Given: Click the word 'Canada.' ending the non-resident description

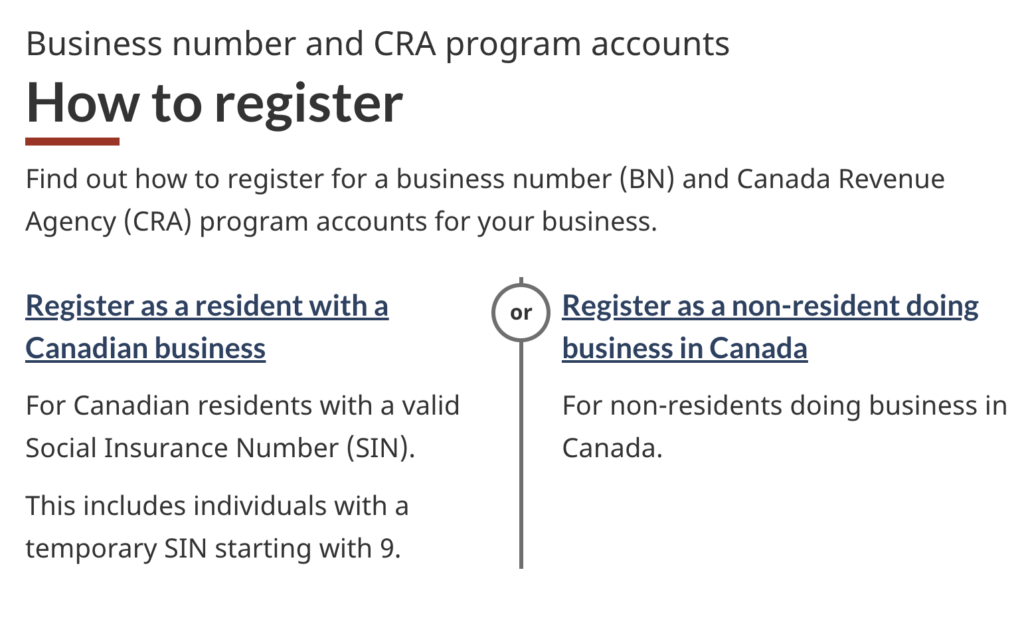Looking at the screenshot, I should 612,448.
